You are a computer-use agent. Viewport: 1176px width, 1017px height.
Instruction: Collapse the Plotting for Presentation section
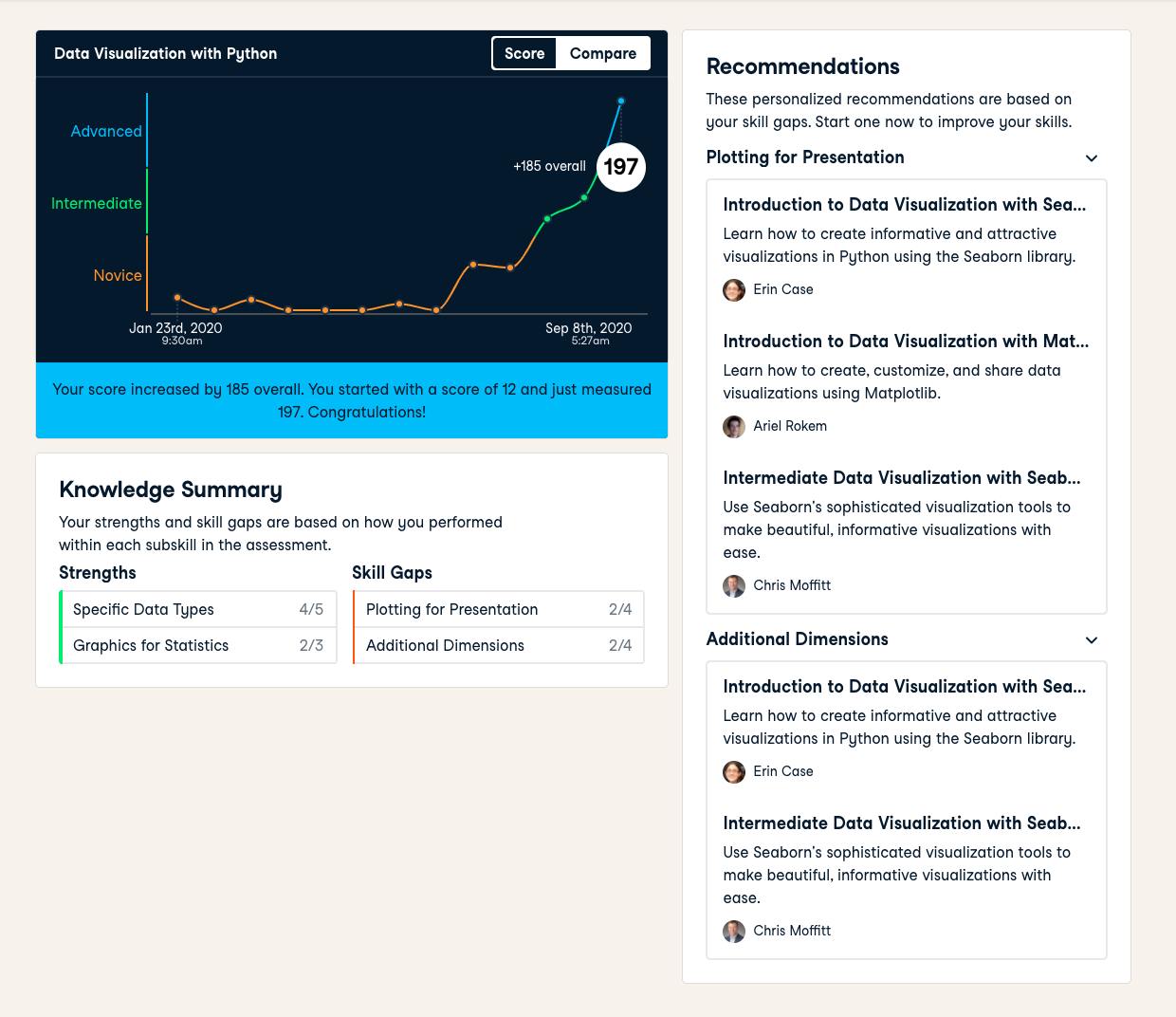click(x=1091, y=158)
